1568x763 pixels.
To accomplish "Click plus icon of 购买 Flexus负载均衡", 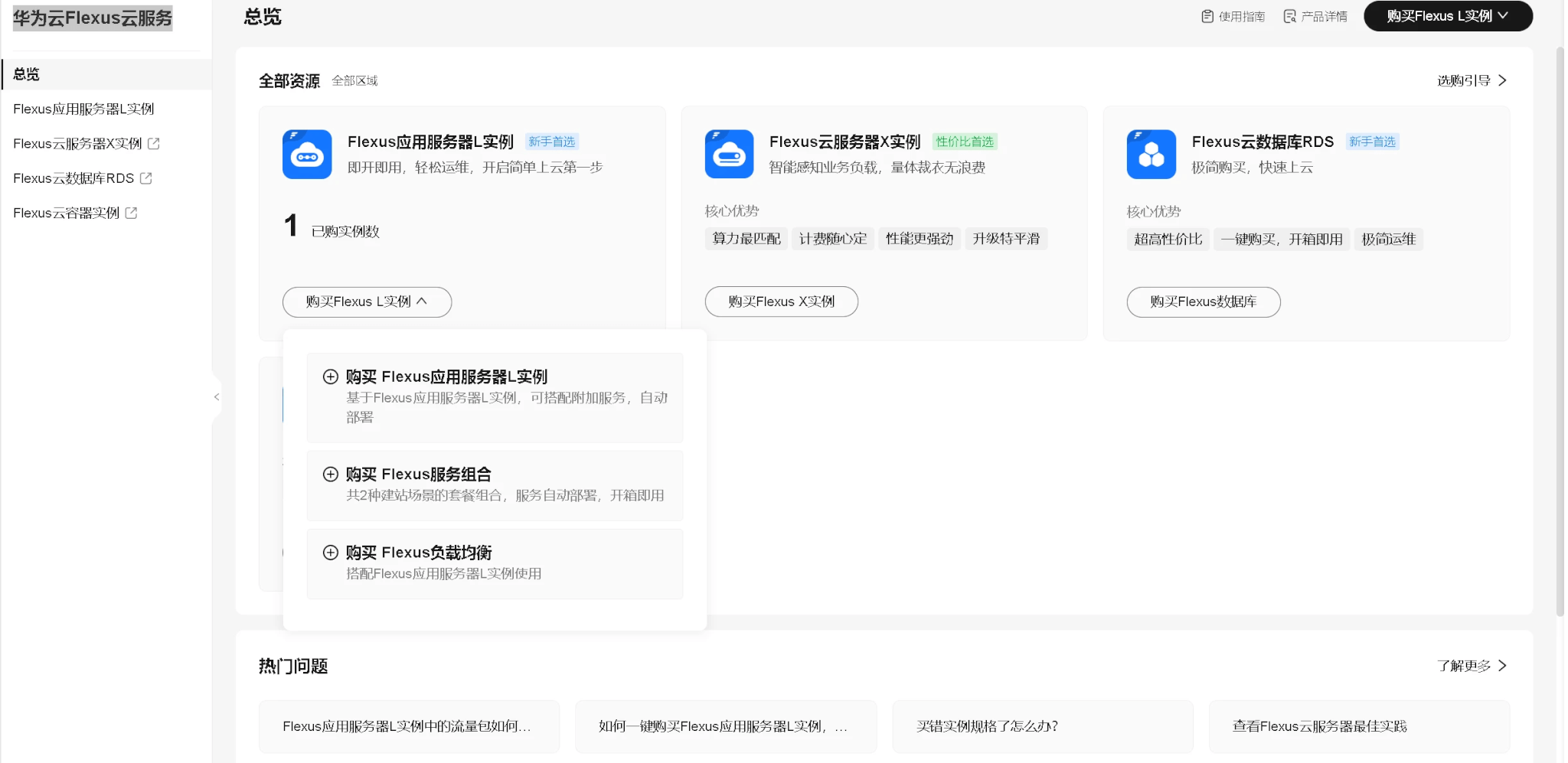I will pos(331,553).
